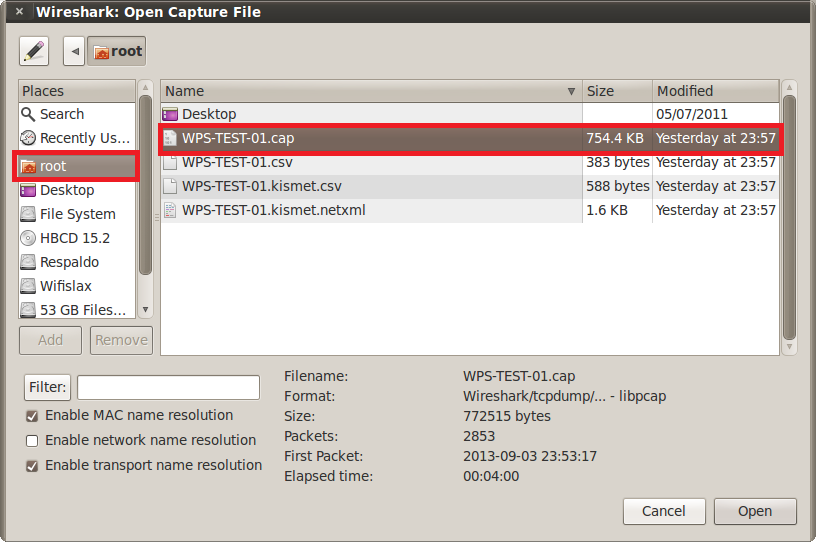This screenshot has height=542, width=816.
Task: Sort files by the Size column header
Action: [617, 91]
